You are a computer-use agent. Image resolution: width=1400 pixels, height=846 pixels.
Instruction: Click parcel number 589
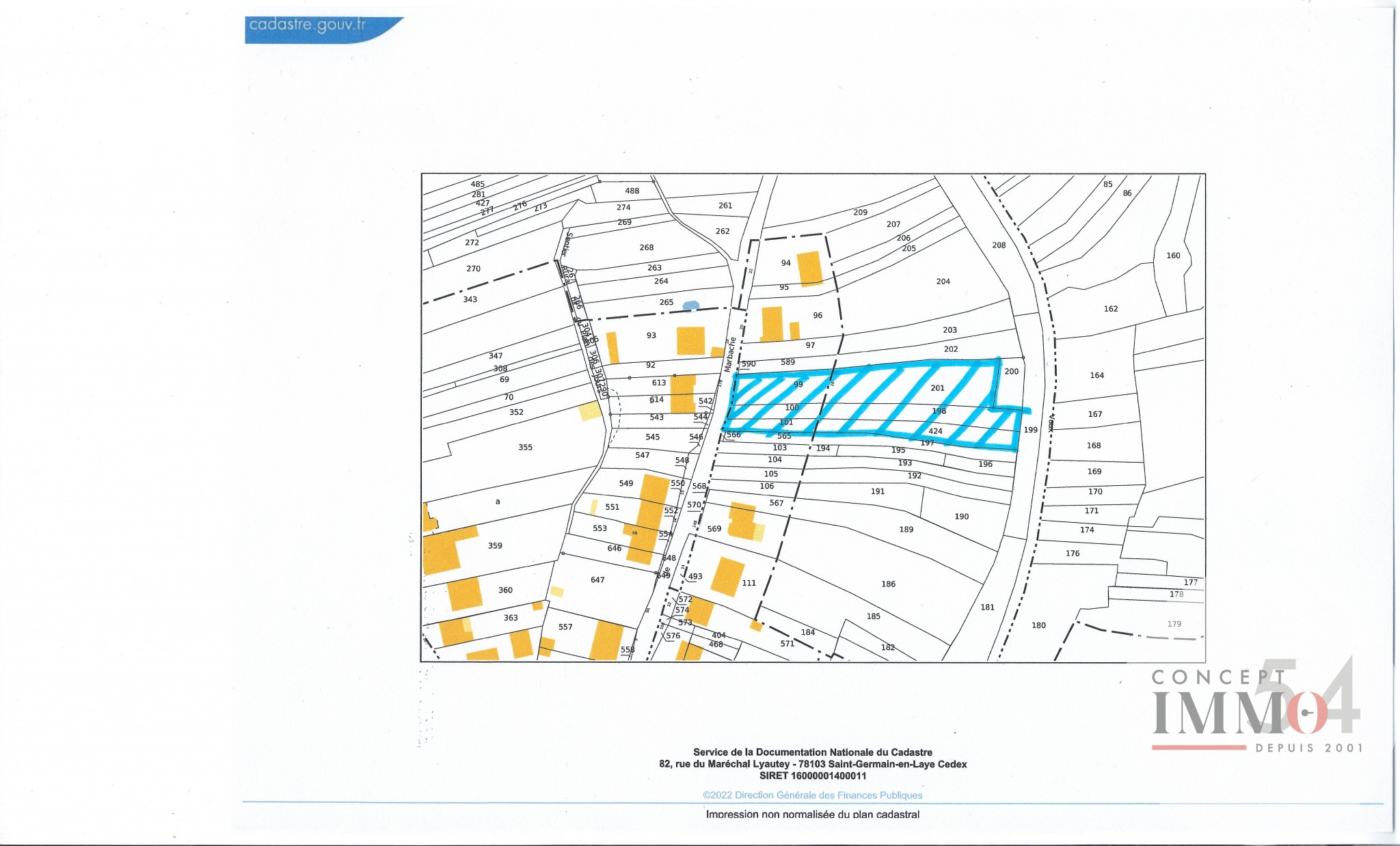(788, 362)
